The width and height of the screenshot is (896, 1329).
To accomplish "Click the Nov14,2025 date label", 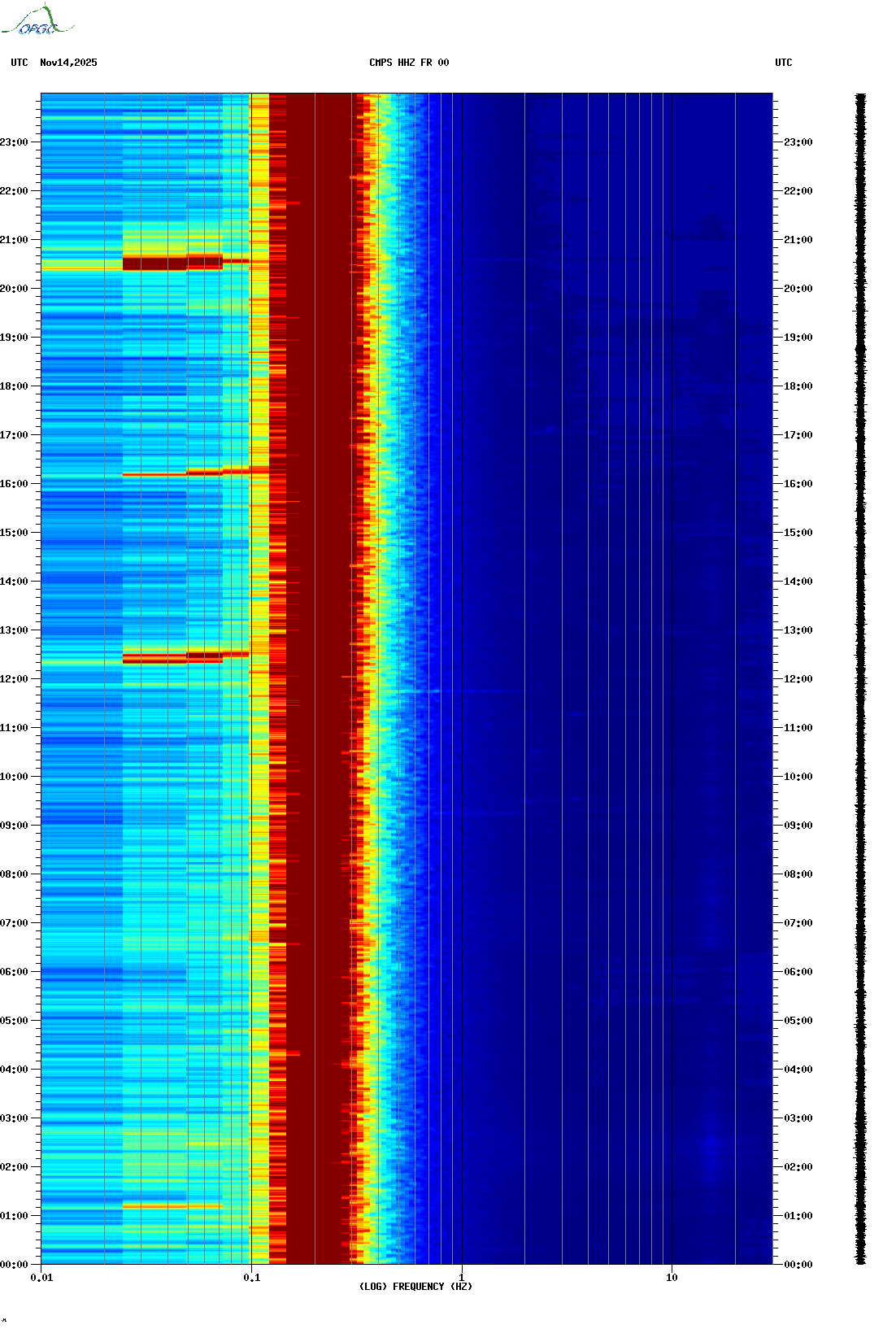I will pos(68,63).
